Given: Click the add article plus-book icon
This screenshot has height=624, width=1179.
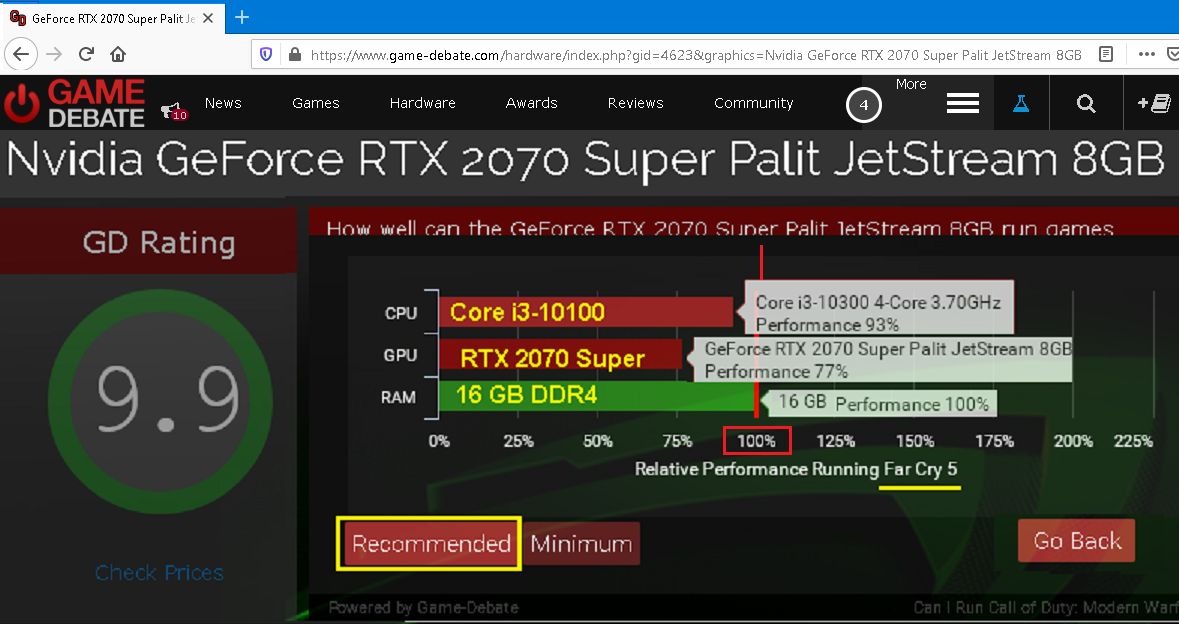Looking at the screenshot, I should click(1154, 103).
